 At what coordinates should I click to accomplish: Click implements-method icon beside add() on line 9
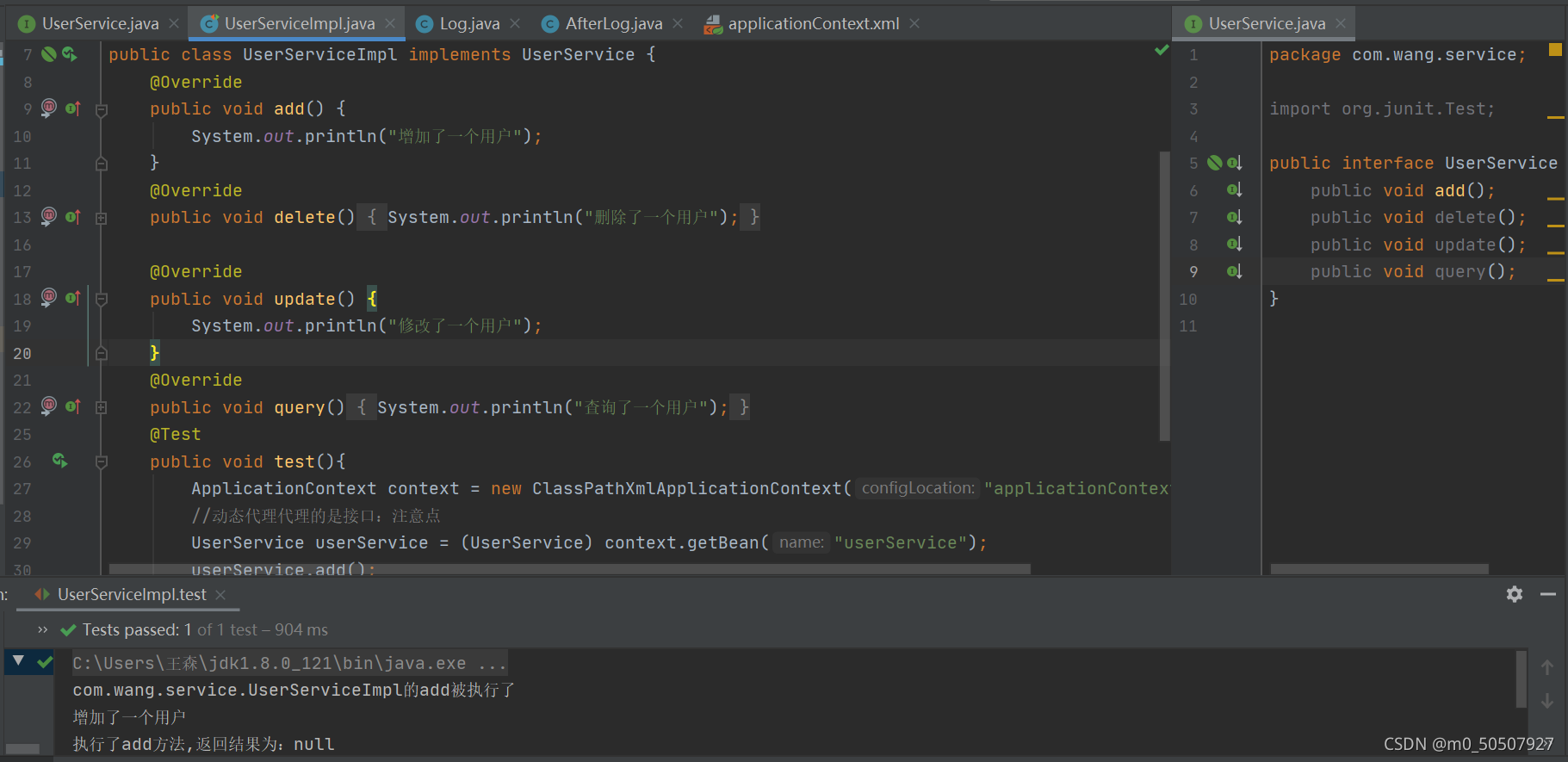tap(73, 108)
